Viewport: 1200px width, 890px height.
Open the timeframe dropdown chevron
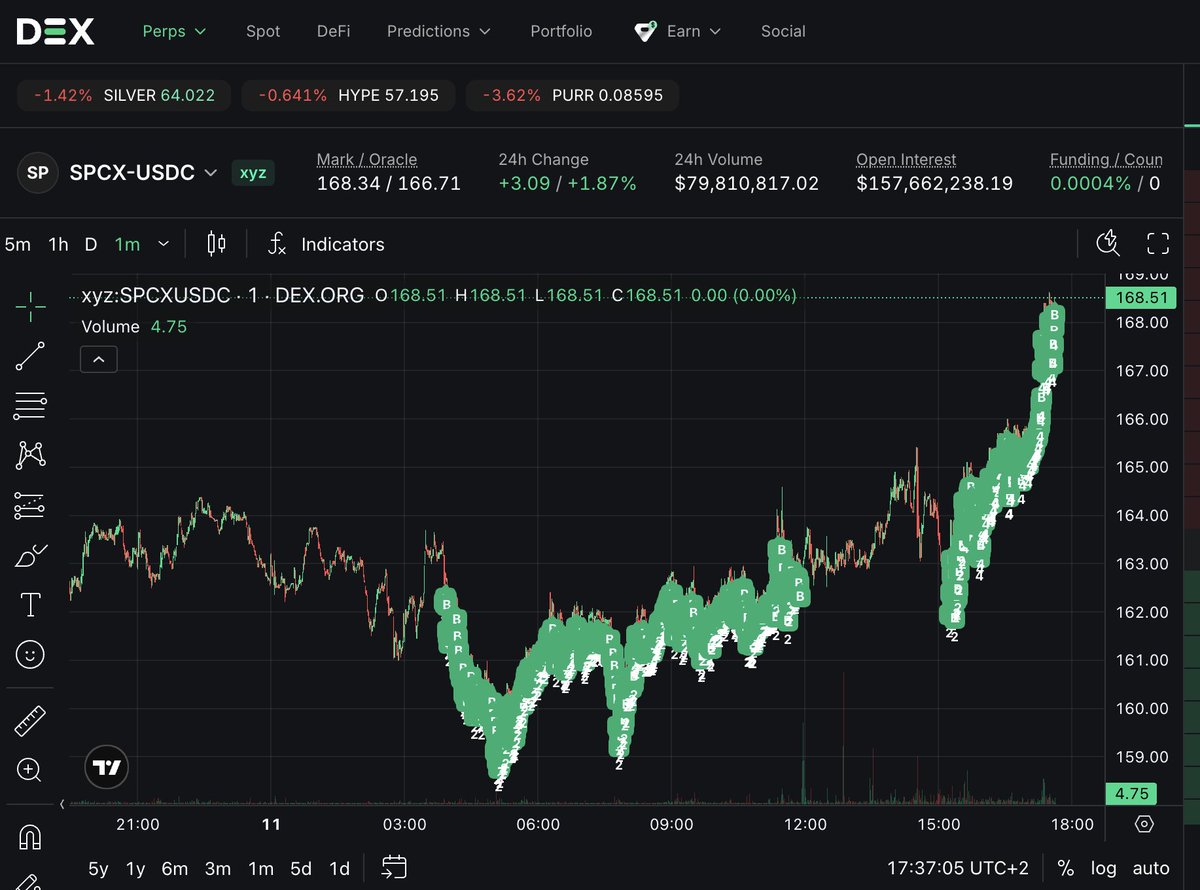point(164,243)
